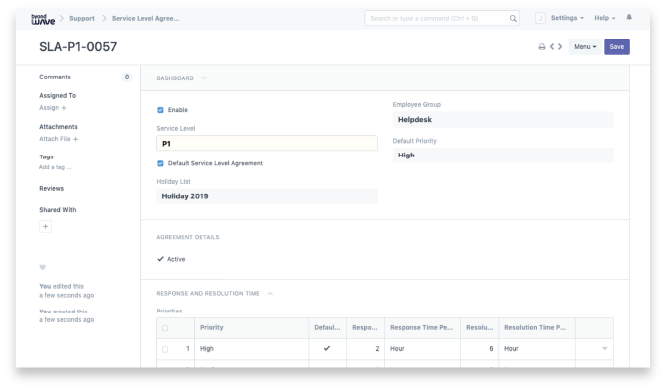666x390 pixels.
Task: Toggle the Enable checkbox
Action: coord(160,110)
